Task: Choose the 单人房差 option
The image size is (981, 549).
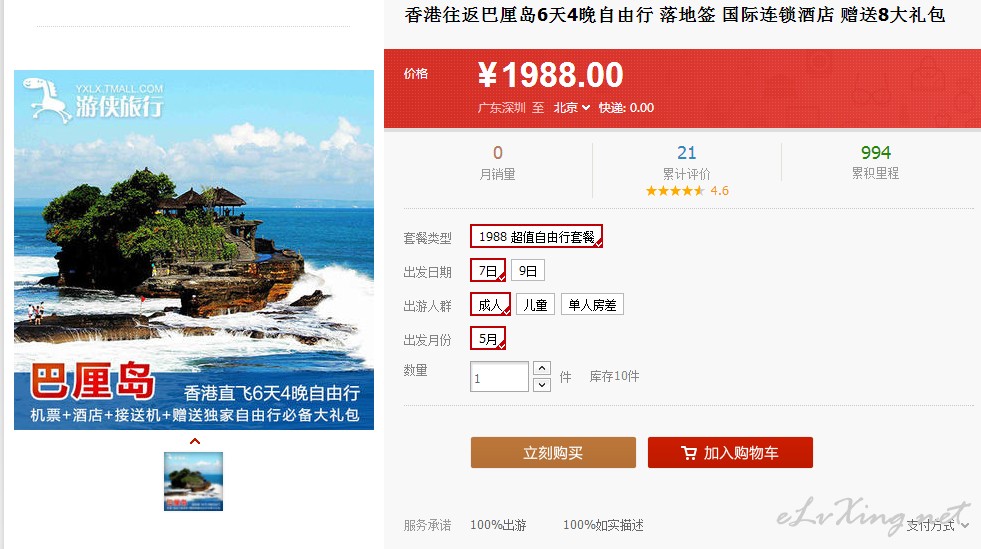Action: (592, 305)
